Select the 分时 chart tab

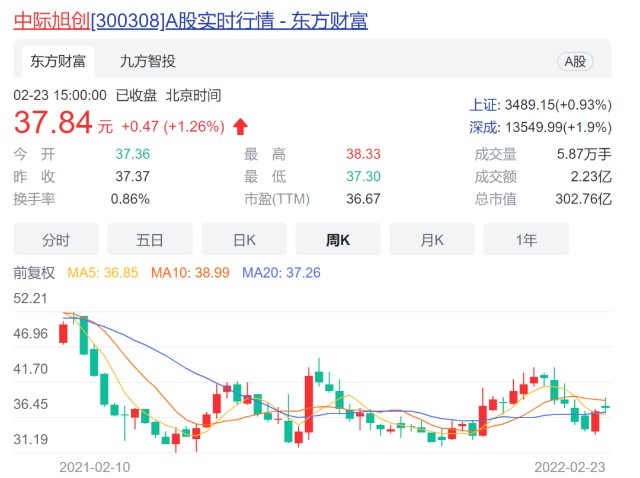click(56, 240)
